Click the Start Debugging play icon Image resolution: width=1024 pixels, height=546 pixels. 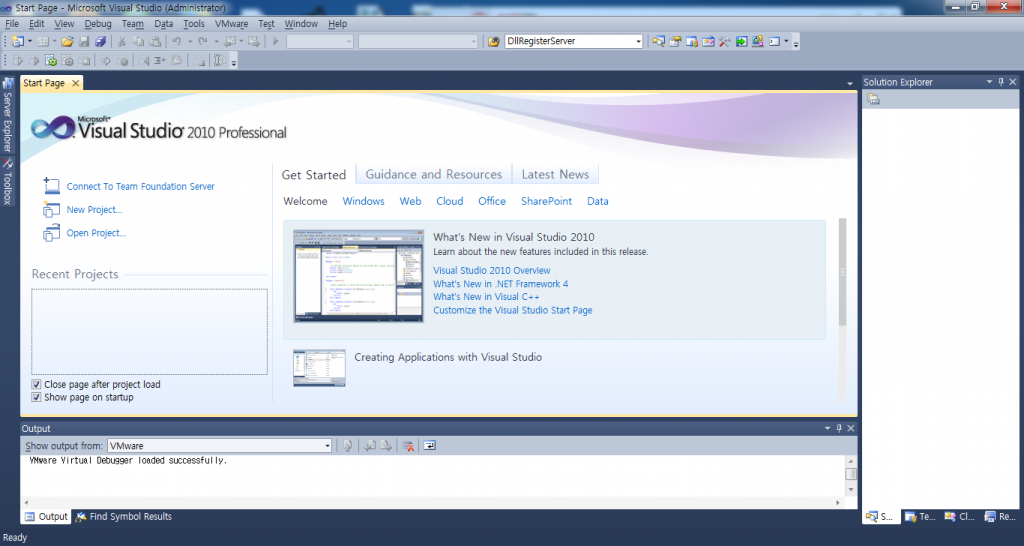tap(275, 41)
